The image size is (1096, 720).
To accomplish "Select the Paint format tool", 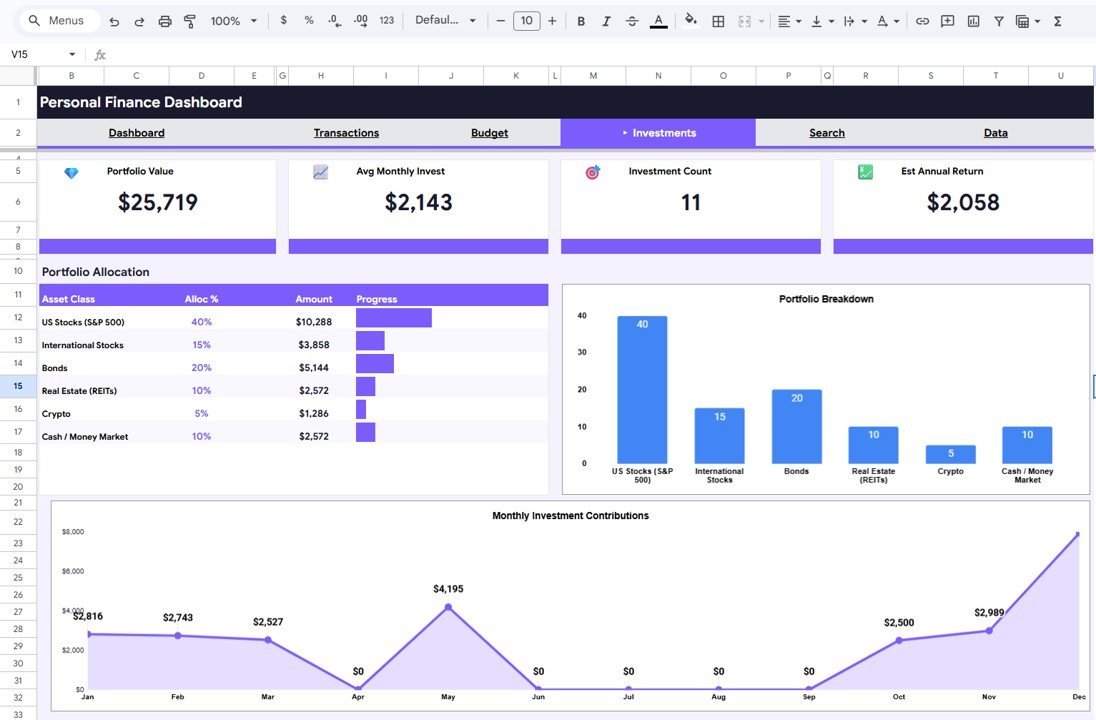I will pos(189,19).
